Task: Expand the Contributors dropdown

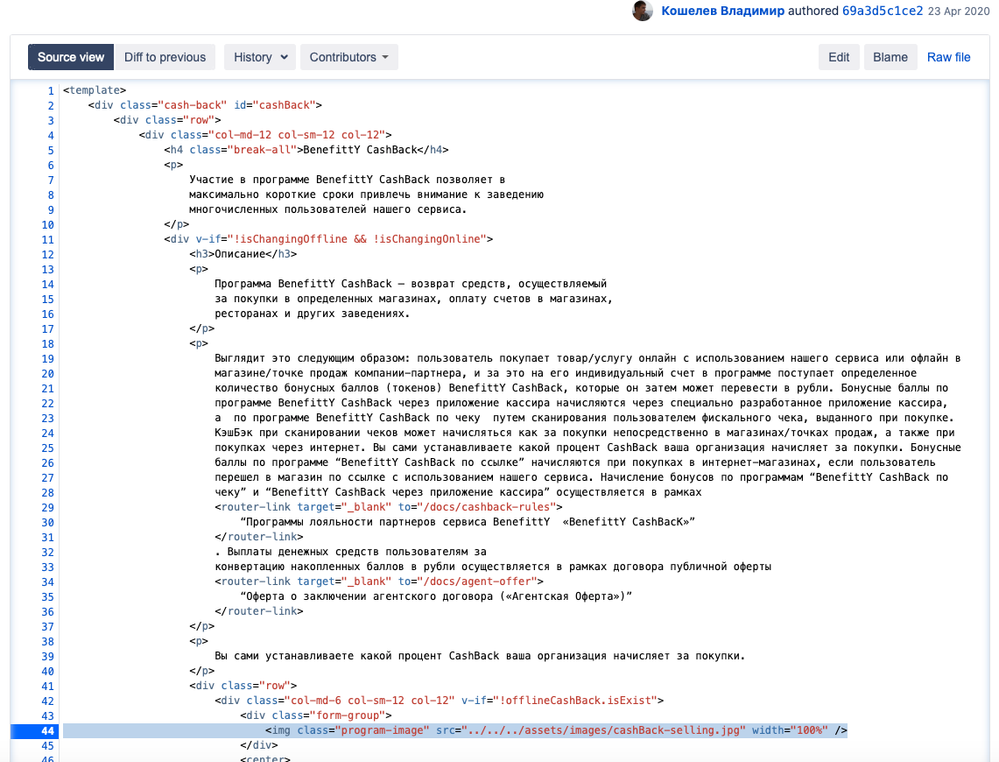Action: pos(349,57)
